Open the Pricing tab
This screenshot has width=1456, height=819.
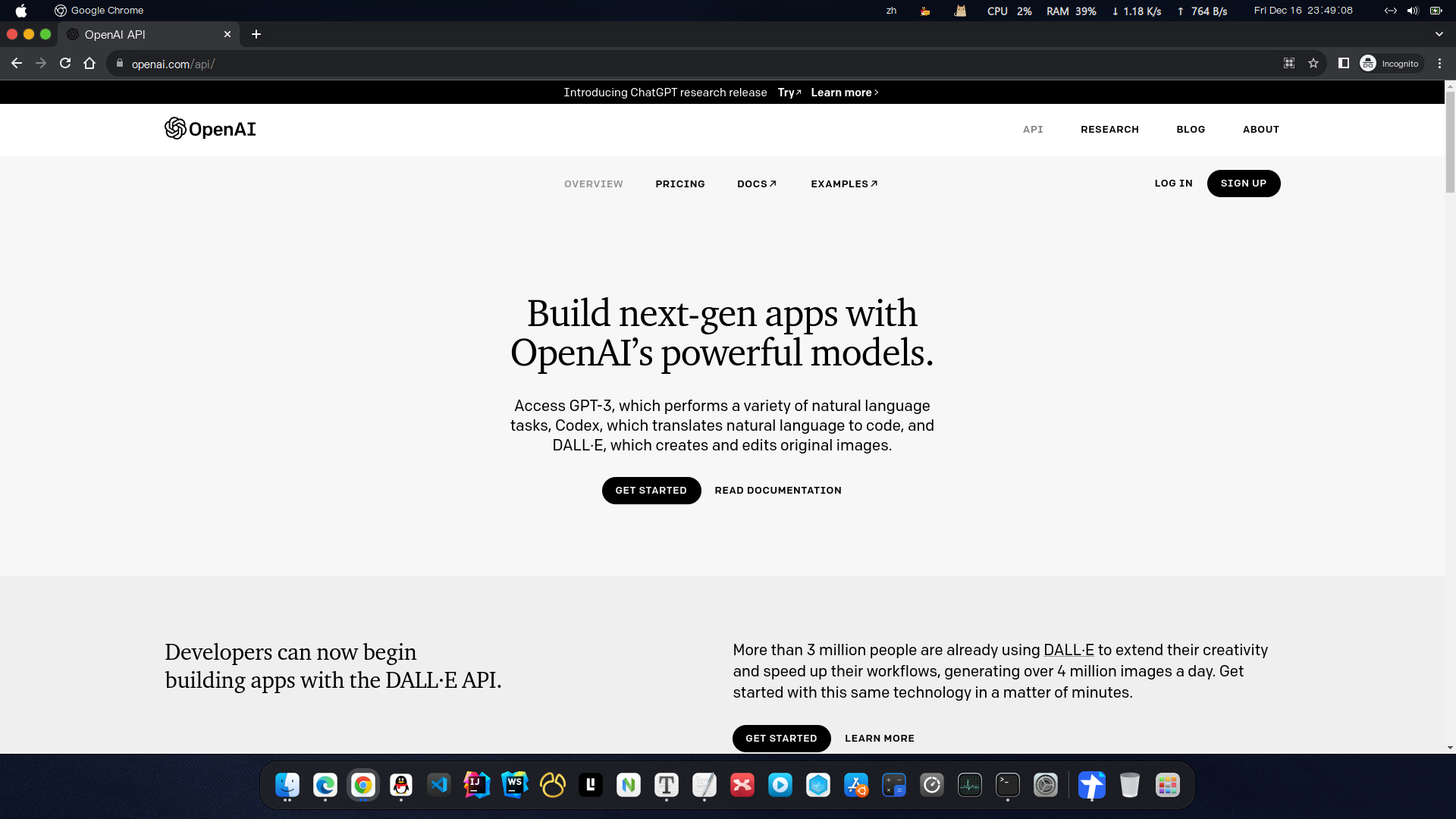click(680, 184)
